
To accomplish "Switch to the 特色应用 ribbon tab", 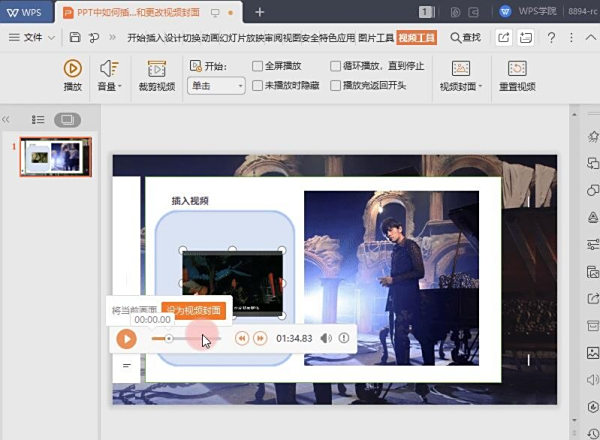I will coord(338,37).
